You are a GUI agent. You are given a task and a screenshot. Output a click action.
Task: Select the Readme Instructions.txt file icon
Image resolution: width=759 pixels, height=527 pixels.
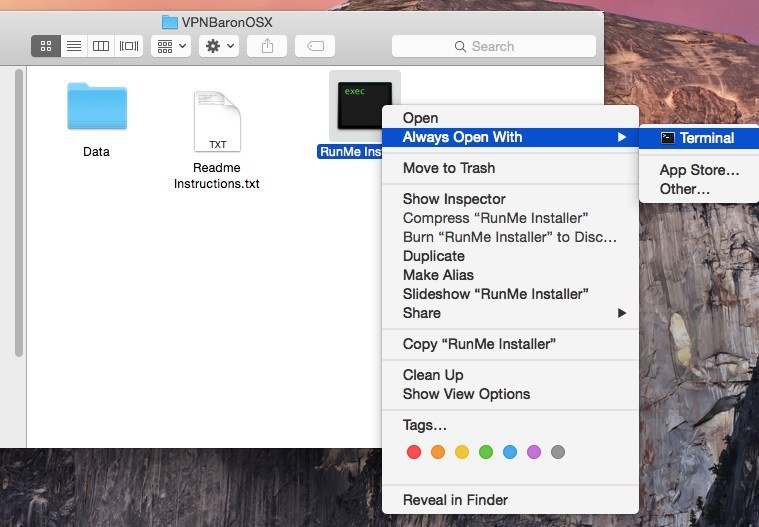pos(217,121)
